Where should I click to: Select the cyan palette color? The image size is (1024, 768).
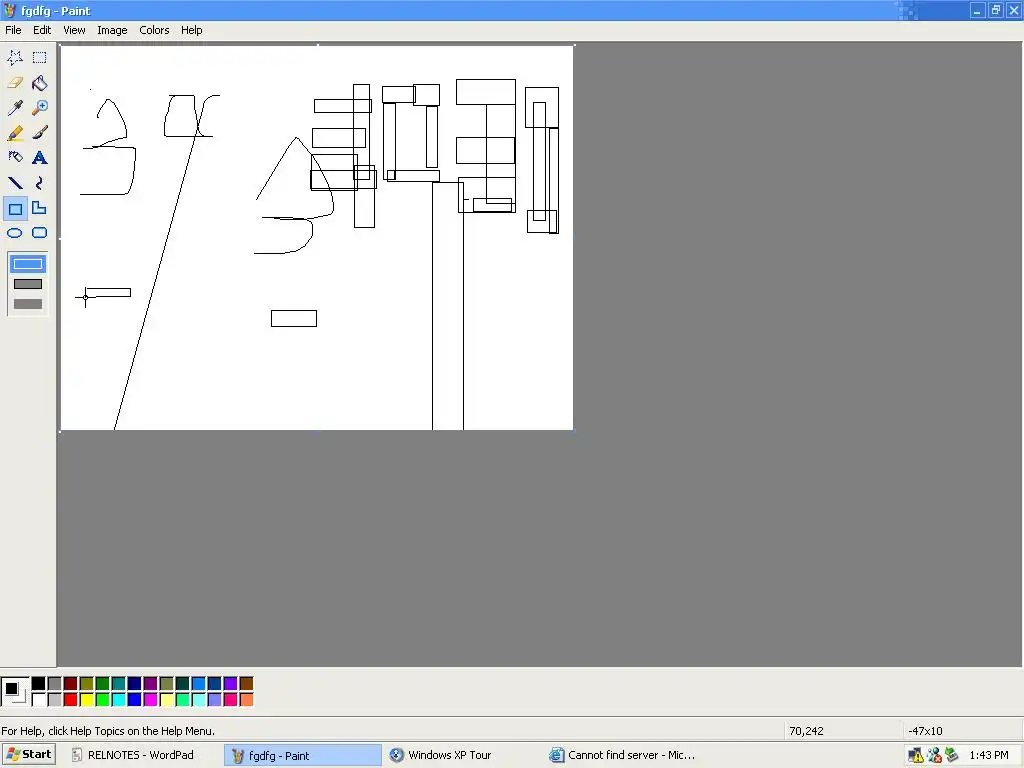pyautogui.click(x=119, y=700)
